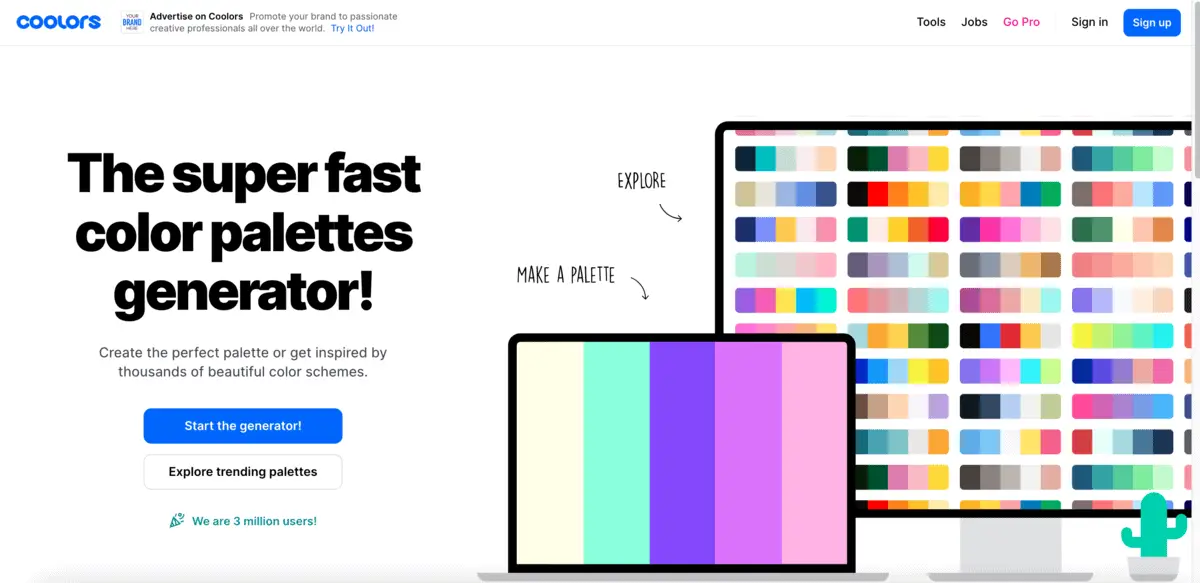The image size is (1200, 583).
Task: Click the Advertise on Coolors title
Action: 197,17
